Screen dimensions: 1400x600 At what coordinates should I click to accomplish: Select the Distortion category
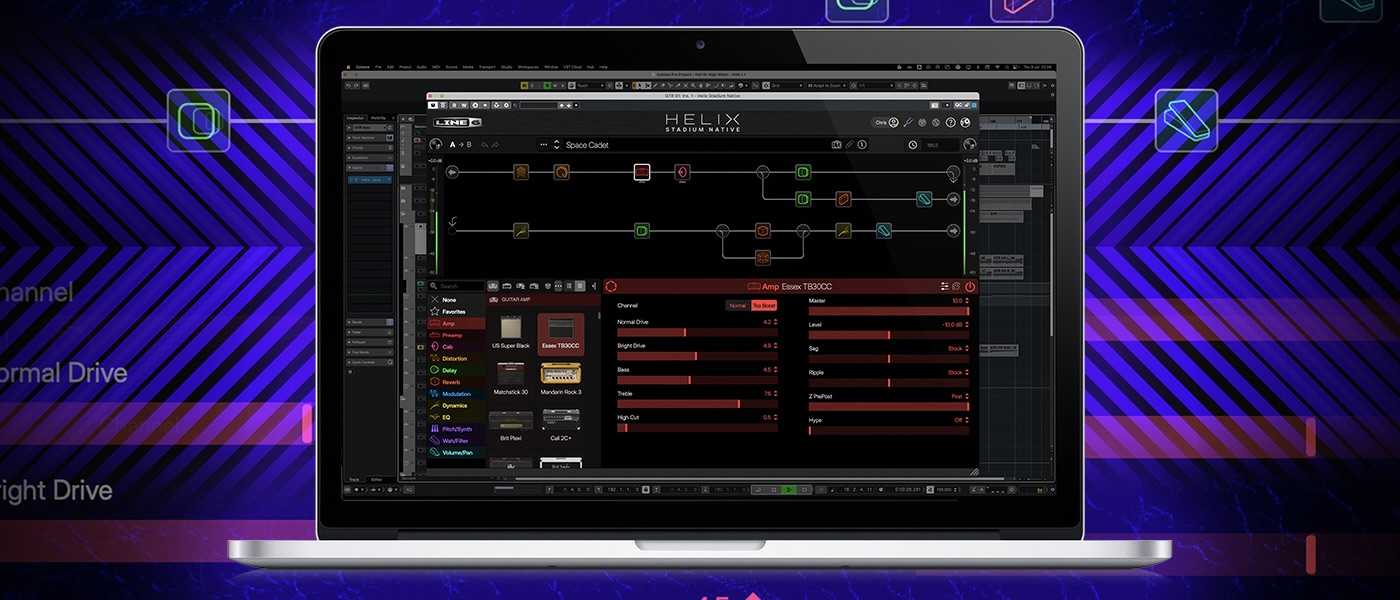click(x=457, y=359)
